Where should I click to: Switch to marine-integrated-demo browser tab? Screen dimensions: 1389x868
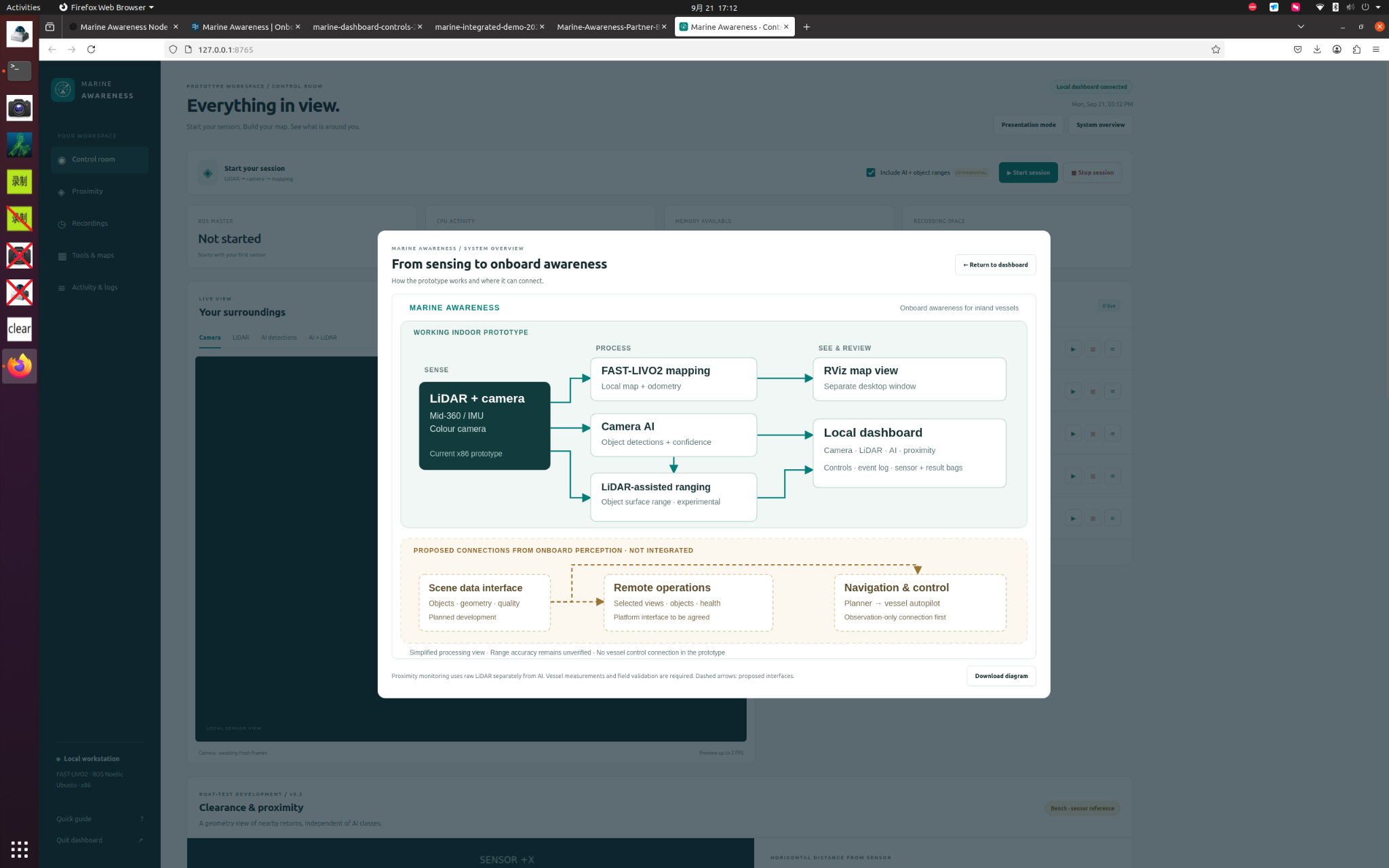tap(486, 27)
